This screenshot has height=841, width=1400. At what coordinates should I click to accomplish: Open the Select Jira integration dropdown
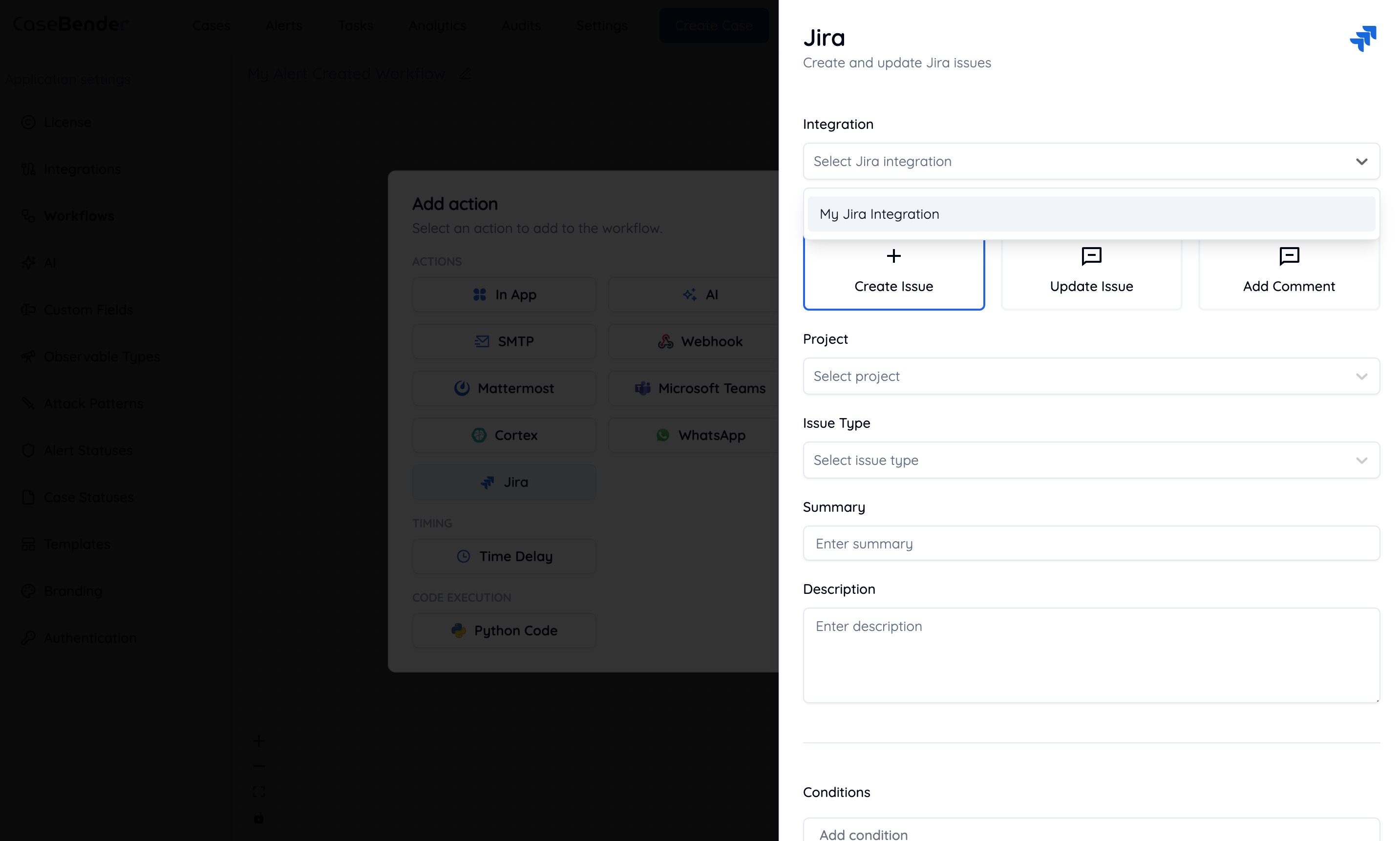pyautogui.click(x=1090, y=162)
